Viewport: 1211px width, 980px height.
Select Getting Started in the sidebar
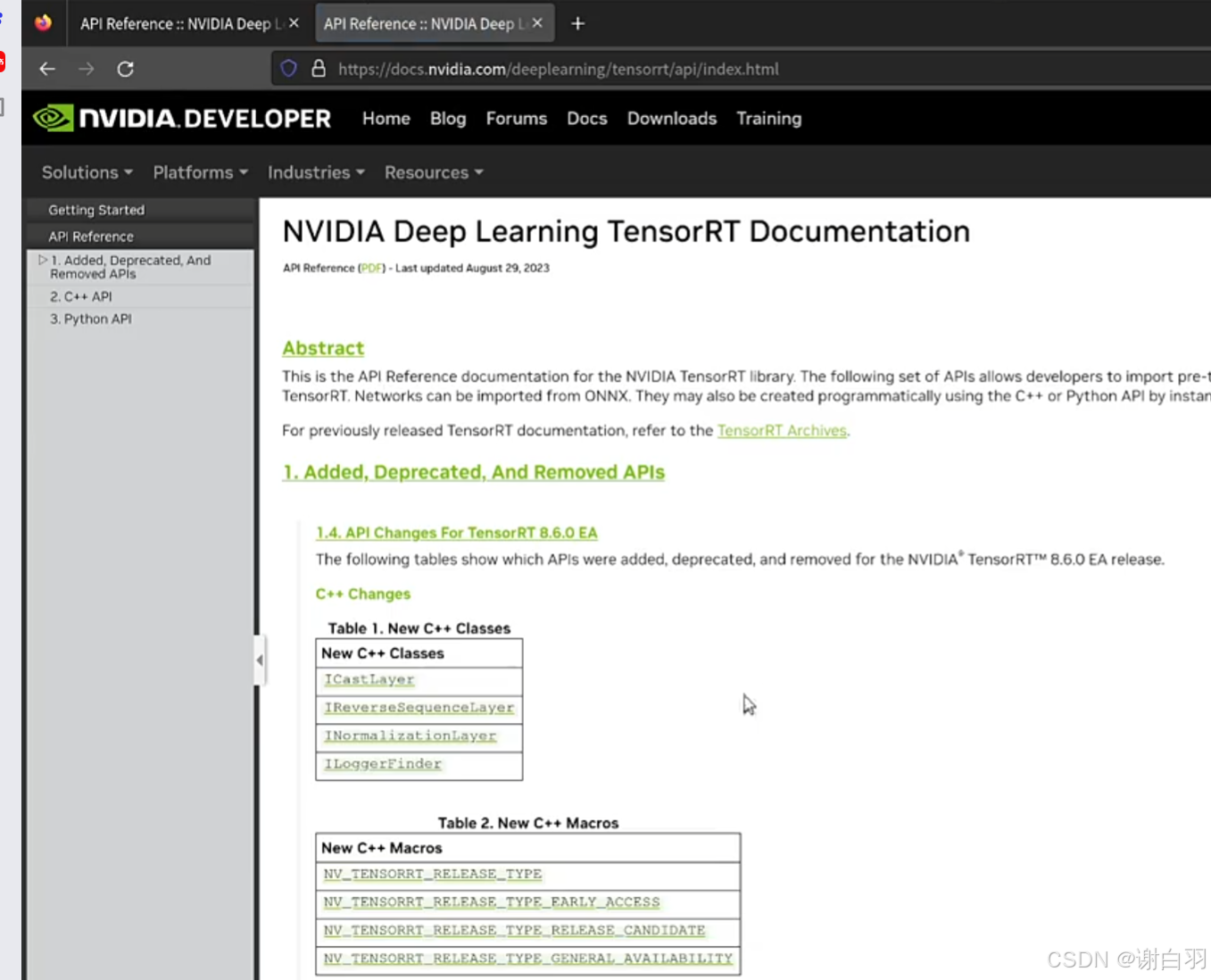click(96, 210)
